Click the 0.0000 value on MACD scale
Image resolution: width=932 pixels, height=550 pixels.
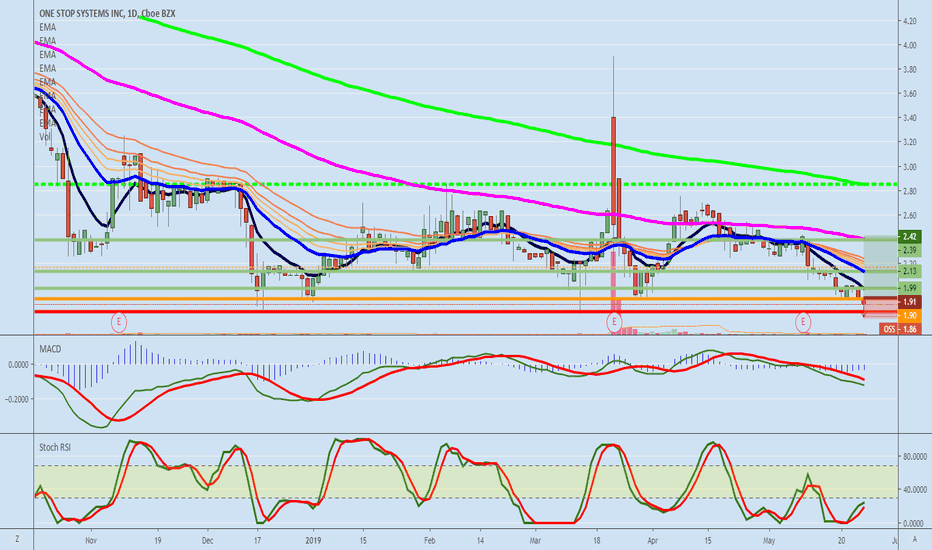pyautogui.click(x=18, y=364)
